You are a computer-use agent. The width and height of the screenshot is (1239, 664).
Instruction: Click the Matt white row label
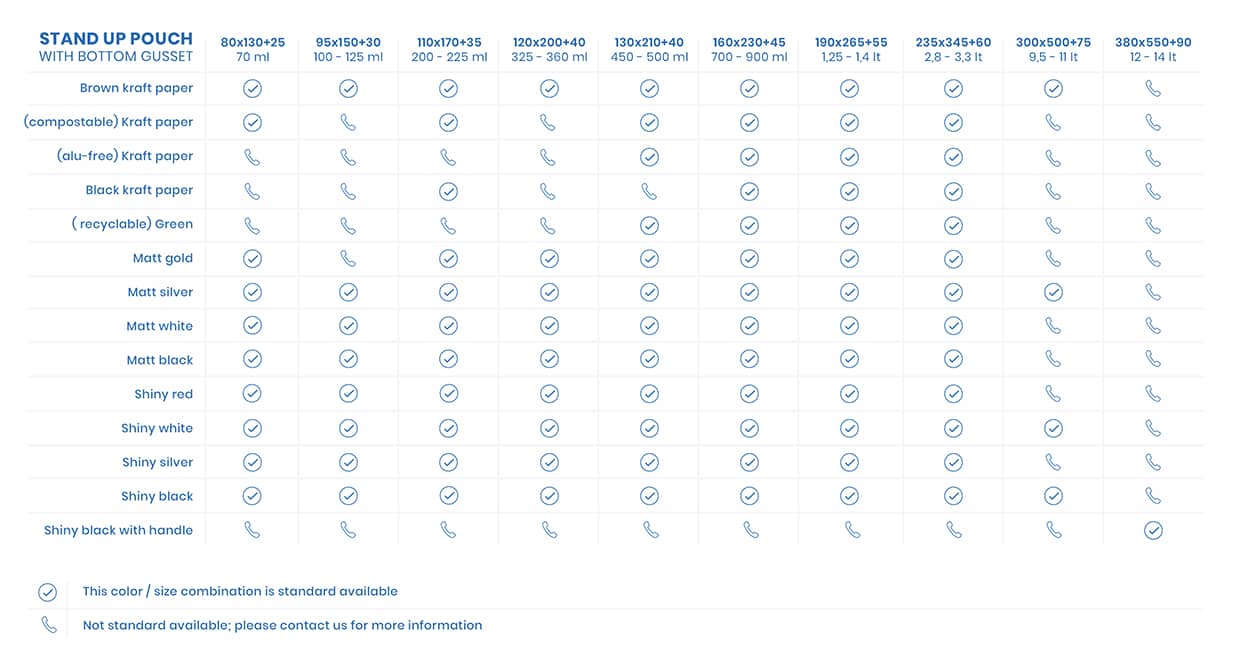(159, 326)
